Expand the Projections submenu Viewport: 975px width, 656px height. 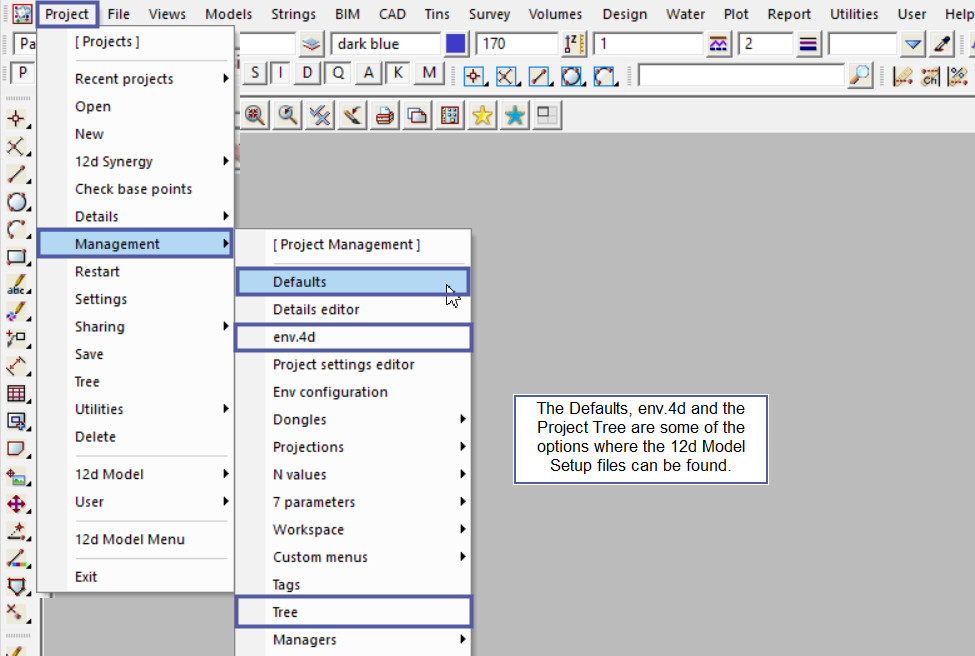tap(352, 447)
